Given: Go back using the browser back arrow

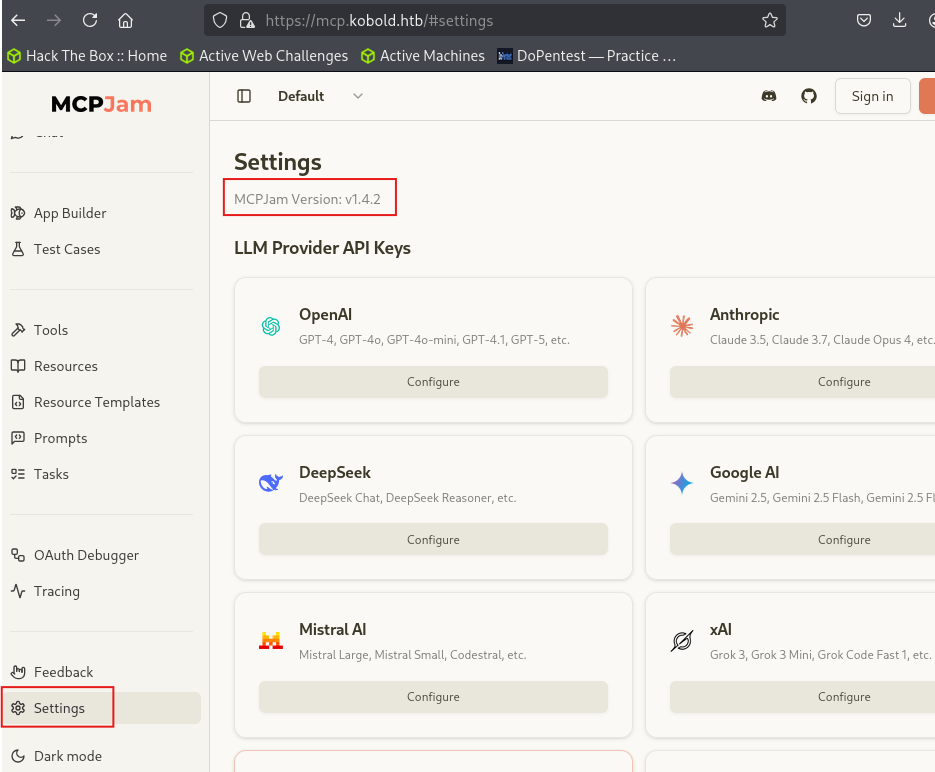Looking at the screenshot, I should tap(18, 20).
